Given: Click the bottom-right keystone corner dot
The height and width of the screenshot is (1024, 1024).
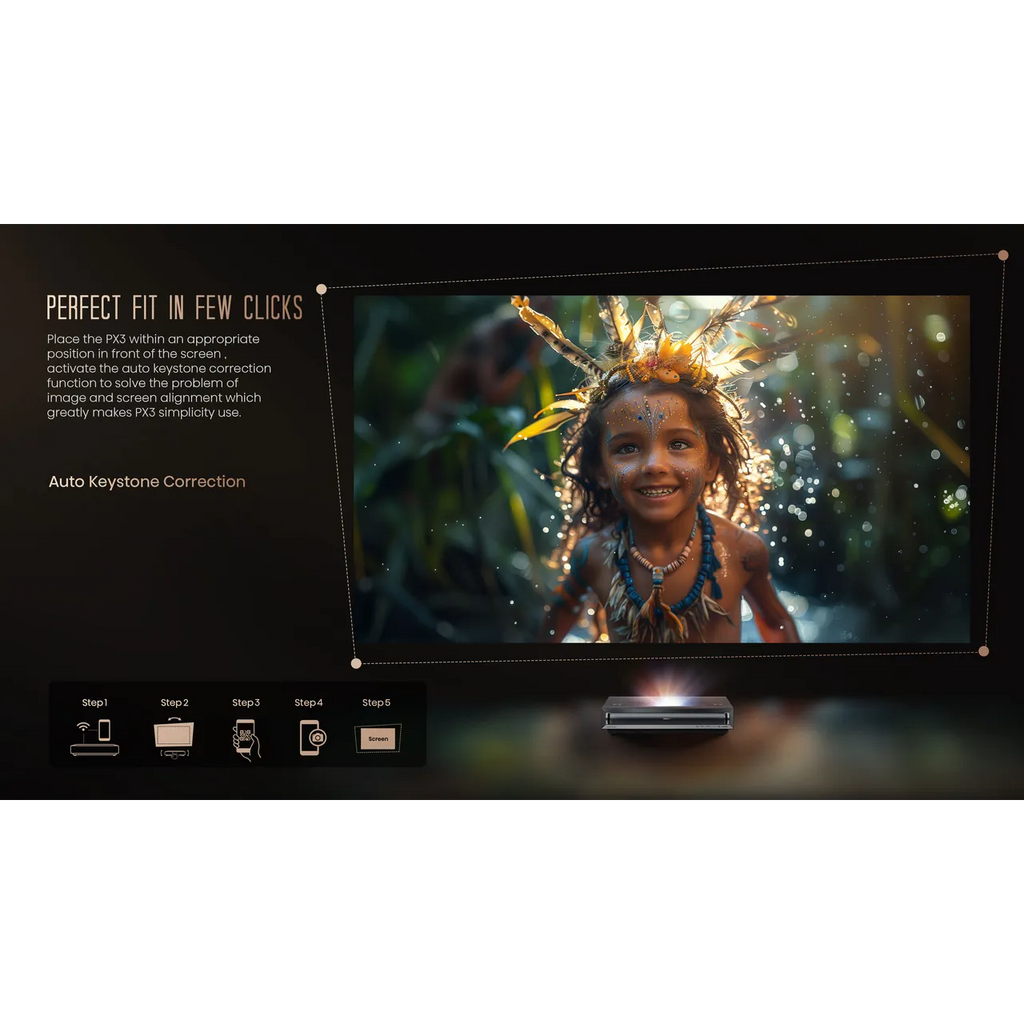Looking at the screenshot, I should (983, 651).
